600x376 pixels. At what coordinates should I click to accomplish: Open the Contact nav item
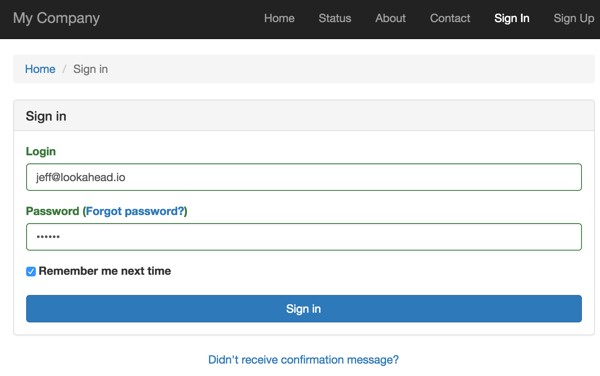click(x=450, y=18)
